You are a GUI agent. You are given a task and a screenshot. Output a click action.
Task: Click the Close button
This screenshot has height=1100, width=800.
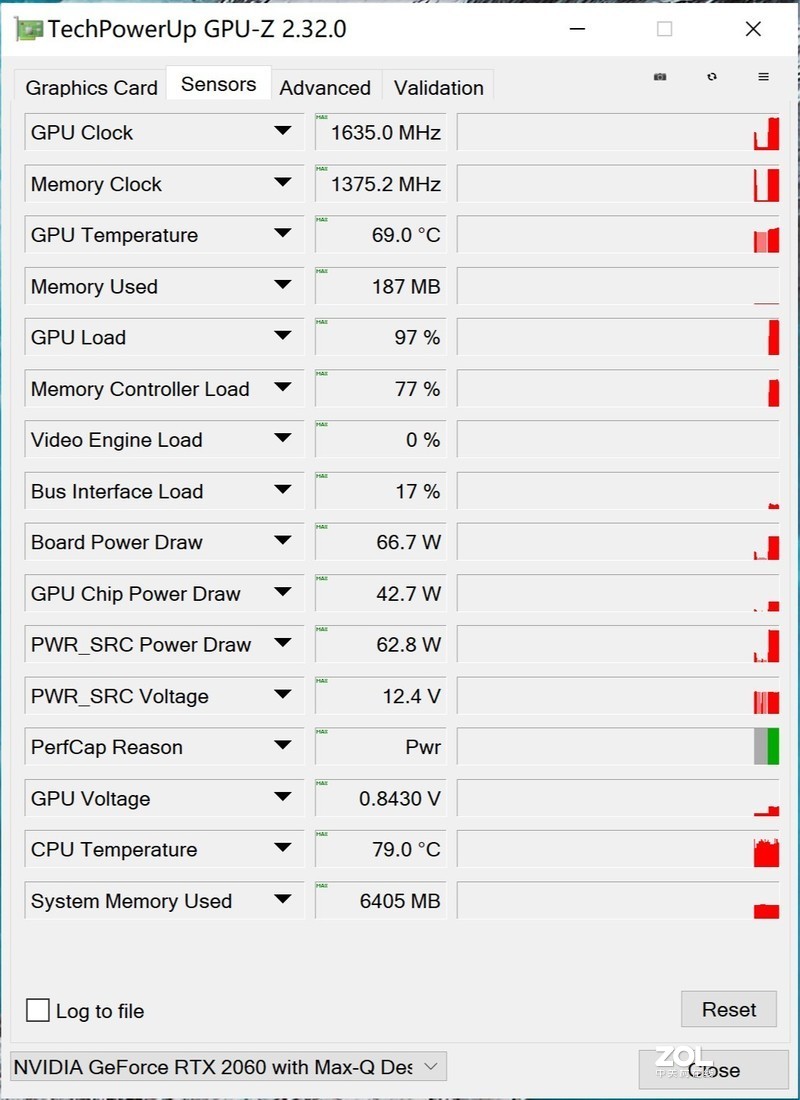(714, 1070)
